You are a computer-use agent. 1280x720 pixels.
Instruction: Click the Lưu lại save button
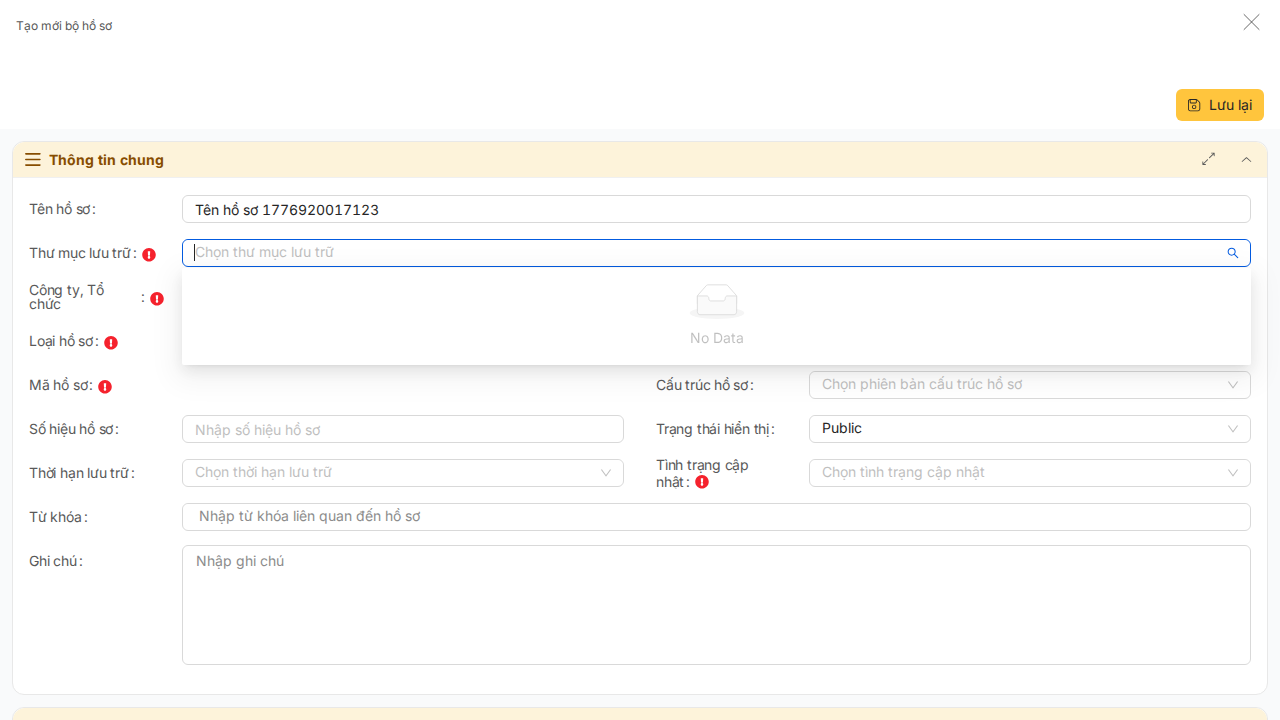pyautogui.click(x=1219, y=105)
